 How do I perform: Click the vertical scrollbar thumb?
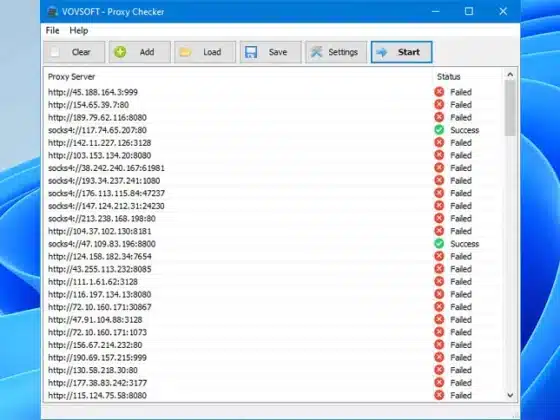pyautogui.click(x=510, y=108)
